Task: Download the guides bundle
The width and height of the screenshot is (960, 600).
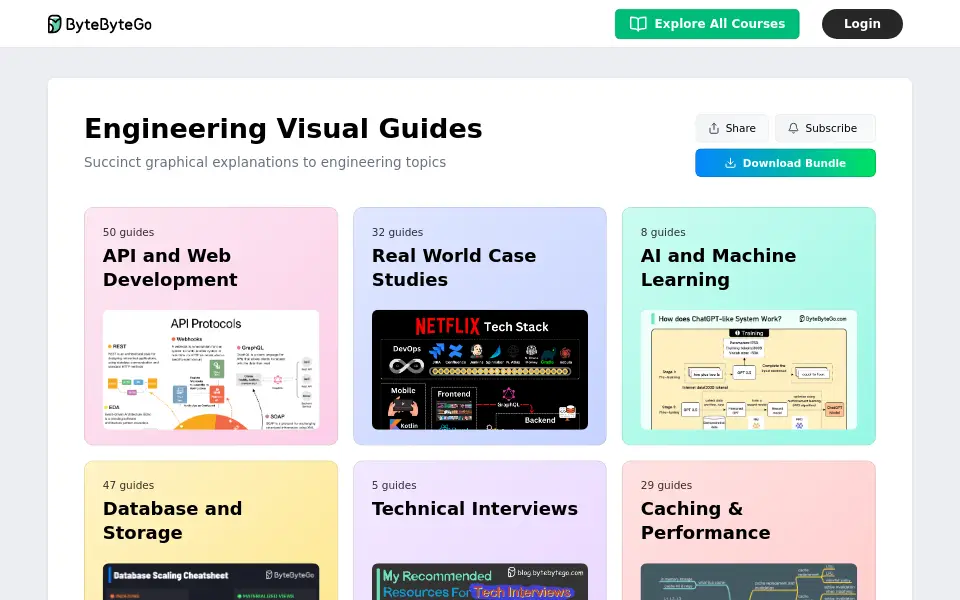Action: (786, 163)
